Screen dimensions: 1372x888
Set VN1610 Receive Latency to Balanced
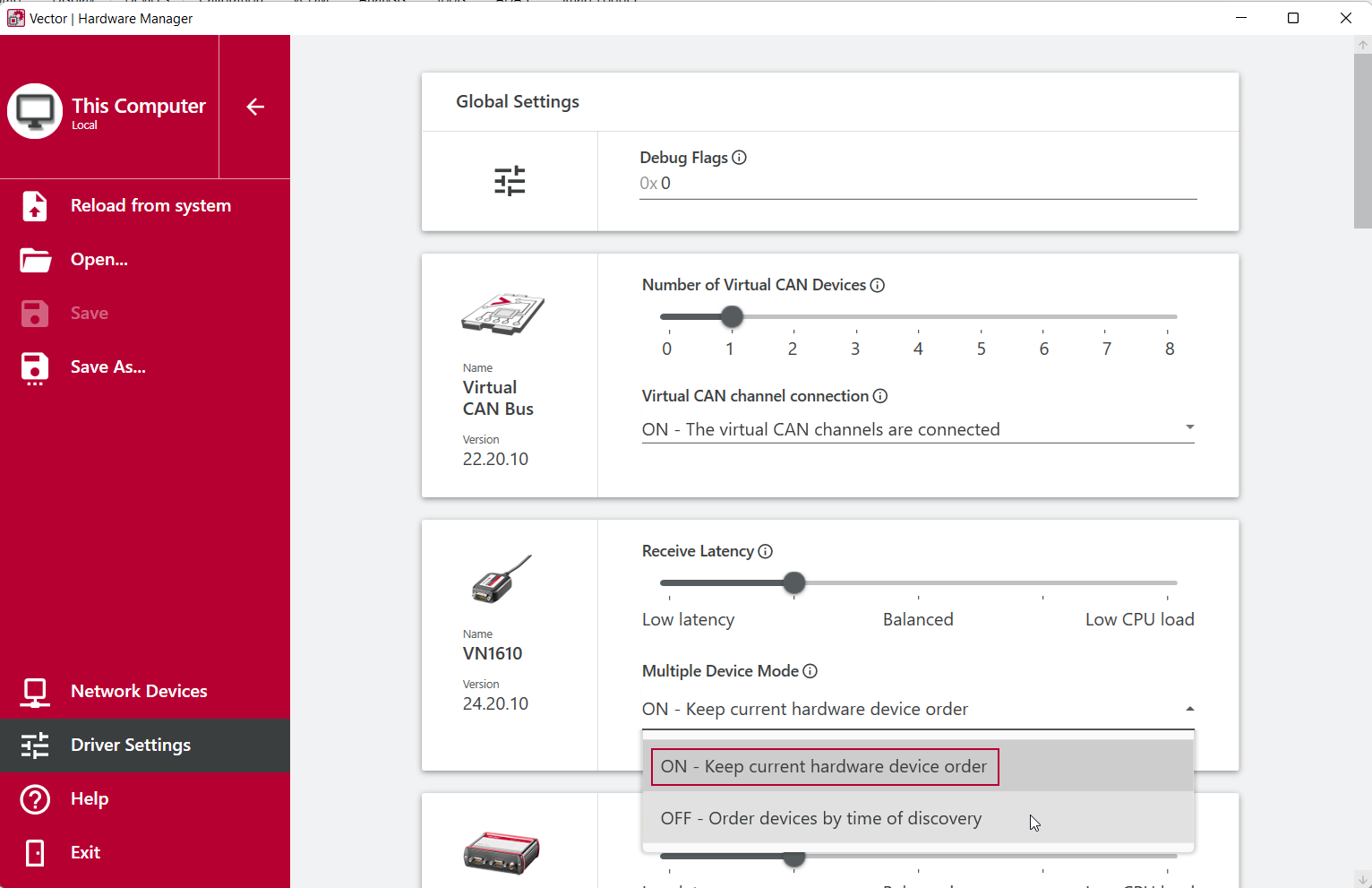coord(919,582)
